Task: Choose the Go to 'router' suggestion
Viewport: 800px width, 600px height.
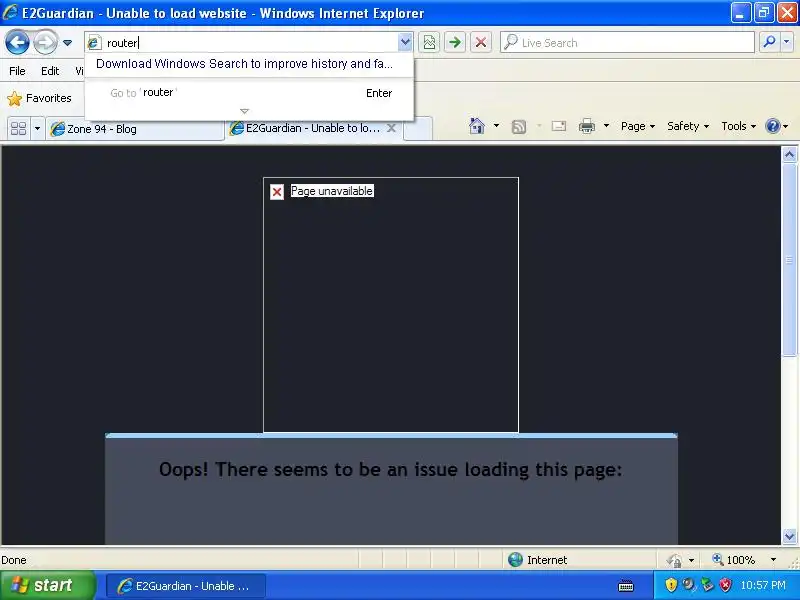Action: (x=249, y=93)
